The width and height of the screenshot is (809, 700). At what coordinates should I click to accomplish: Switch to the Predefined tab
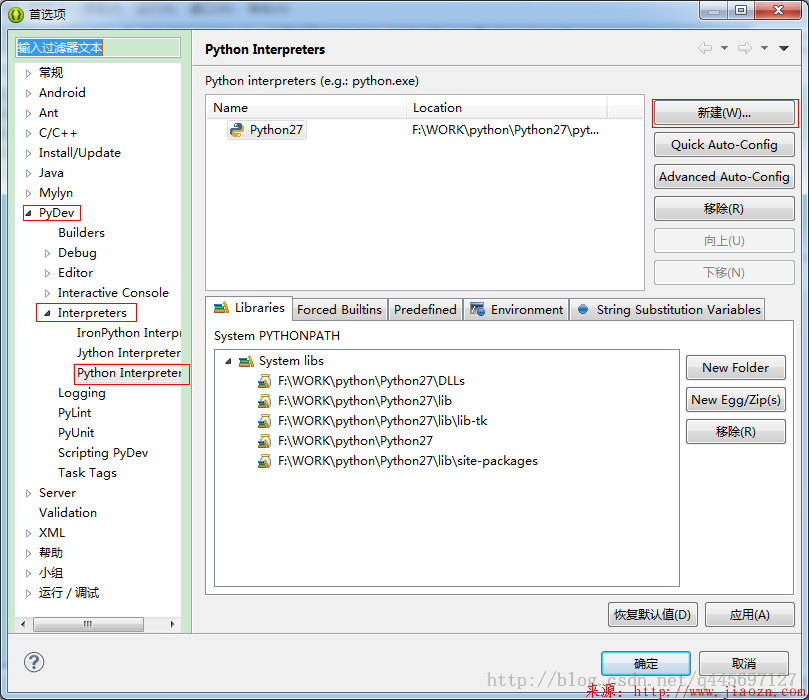[425, 309]
